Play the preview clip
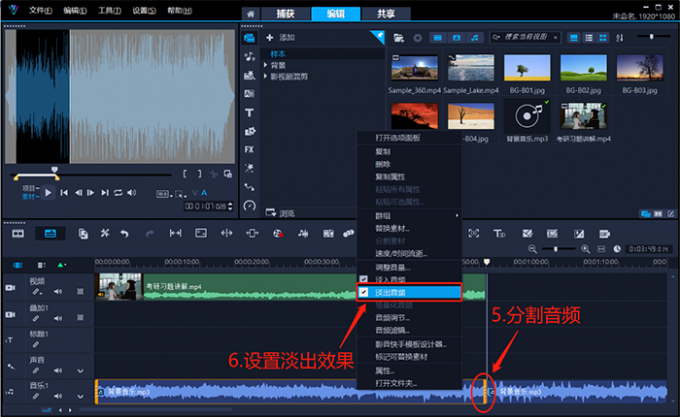The image size is (680, 417). tap(48, 192)
